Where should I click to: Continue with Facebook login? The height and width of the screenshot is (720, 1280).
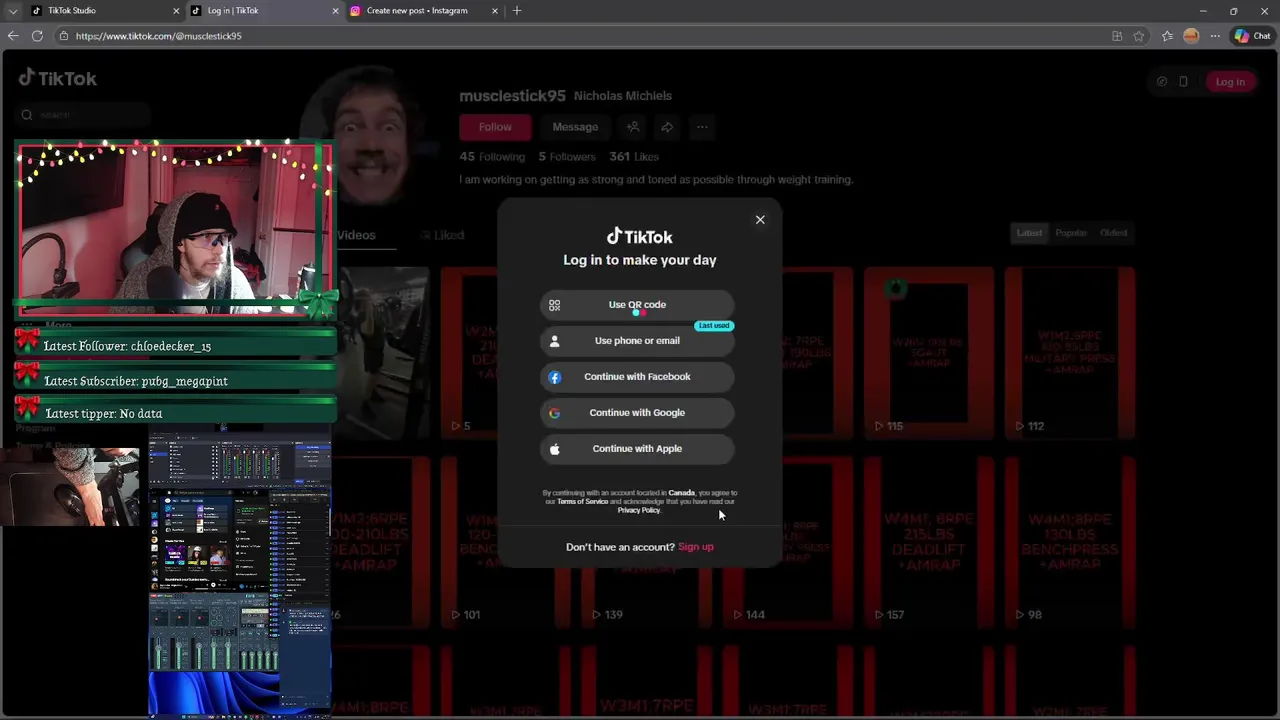(x=637, y=377)
